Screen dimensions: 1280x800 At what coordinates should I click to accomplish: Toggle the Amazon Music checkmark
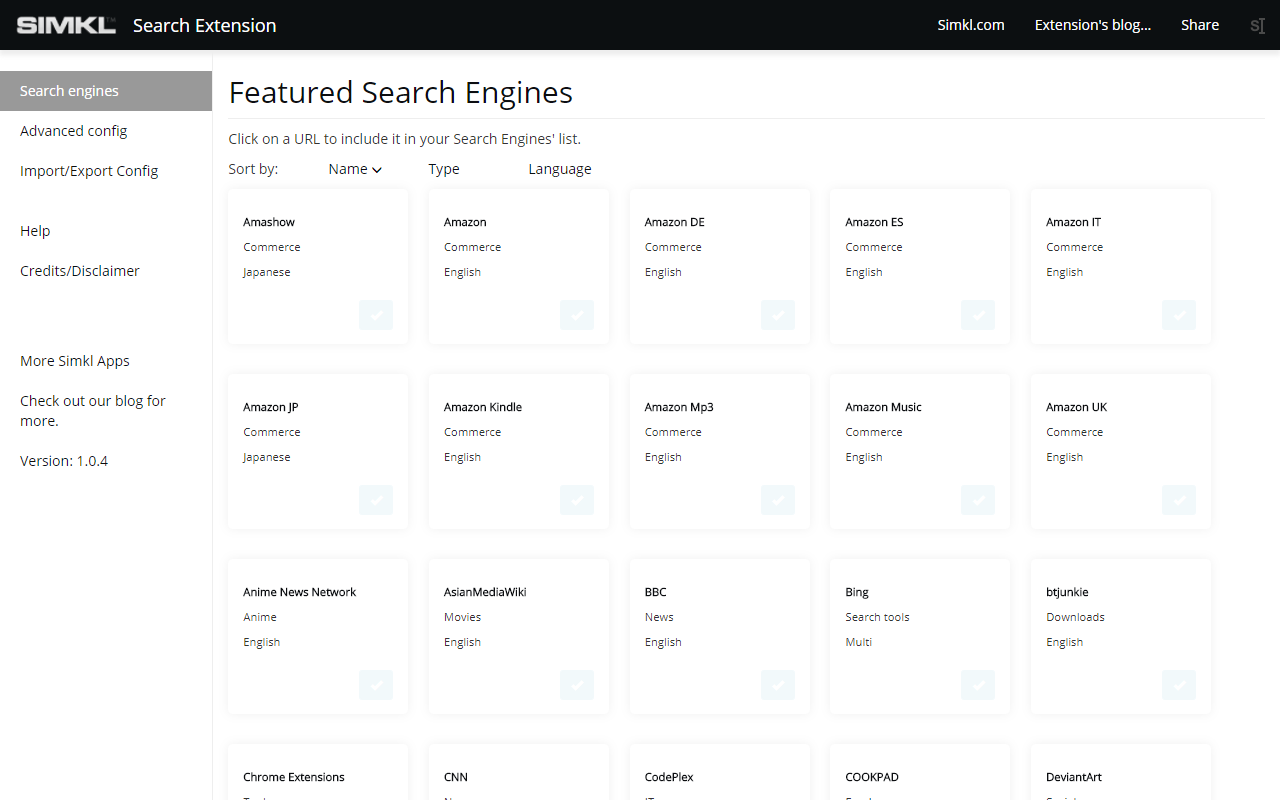978,500
